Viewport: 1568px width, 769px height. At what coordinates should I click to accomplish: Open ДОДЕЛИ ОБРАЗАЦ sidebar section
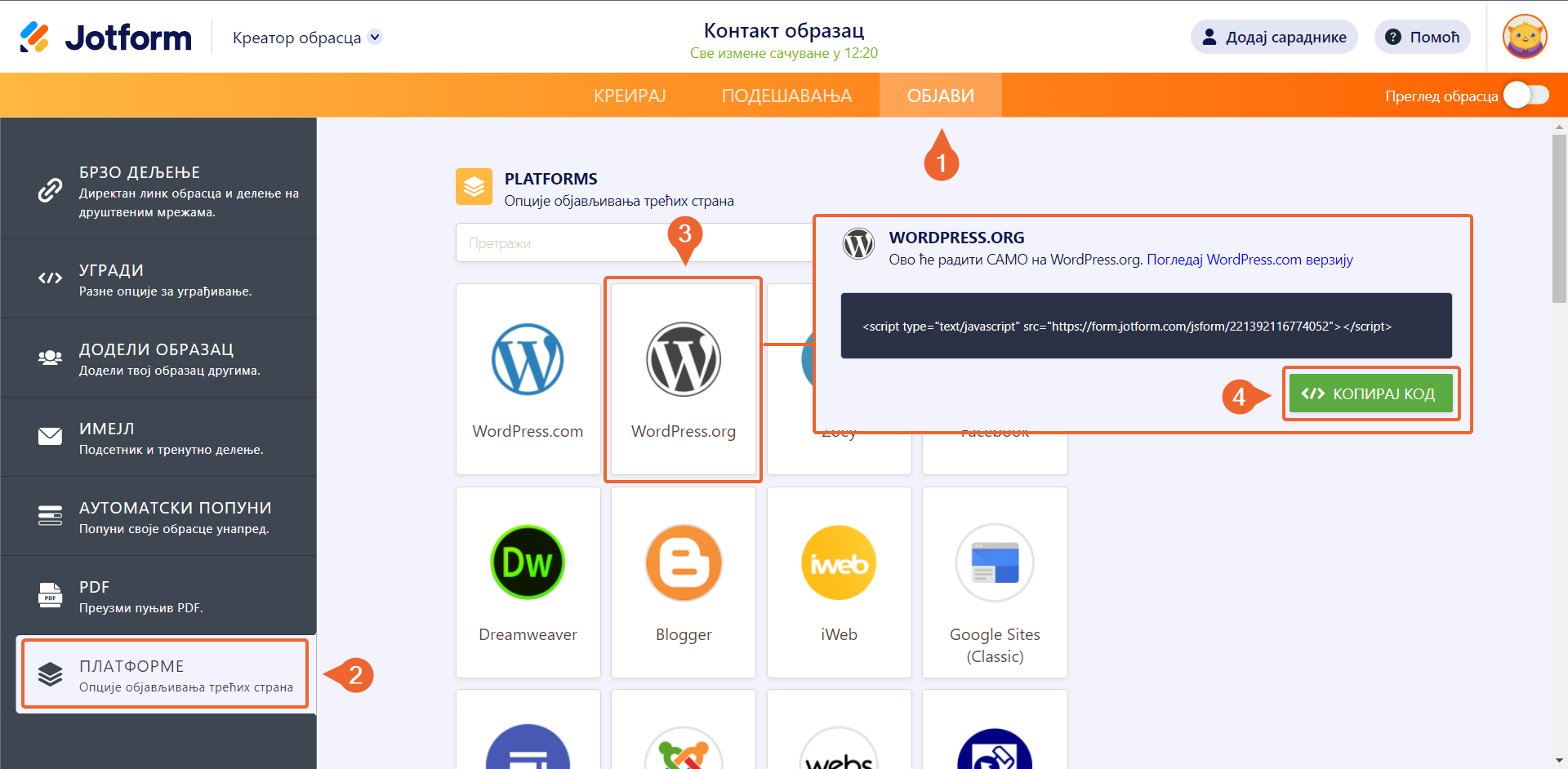click(158, 358)
